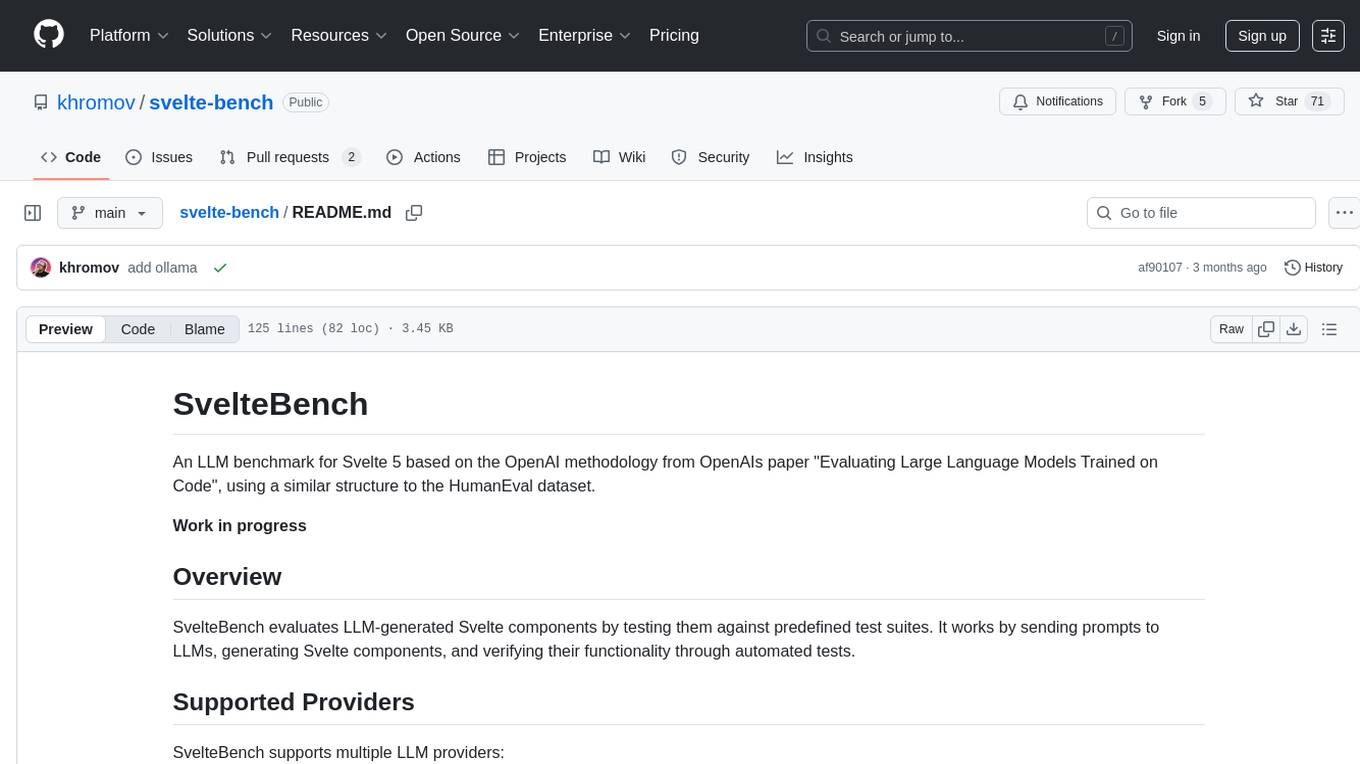Open commit af90107
This screenshot has height=764, width=1360.
pyautogui.click(x=1160, y=268)
